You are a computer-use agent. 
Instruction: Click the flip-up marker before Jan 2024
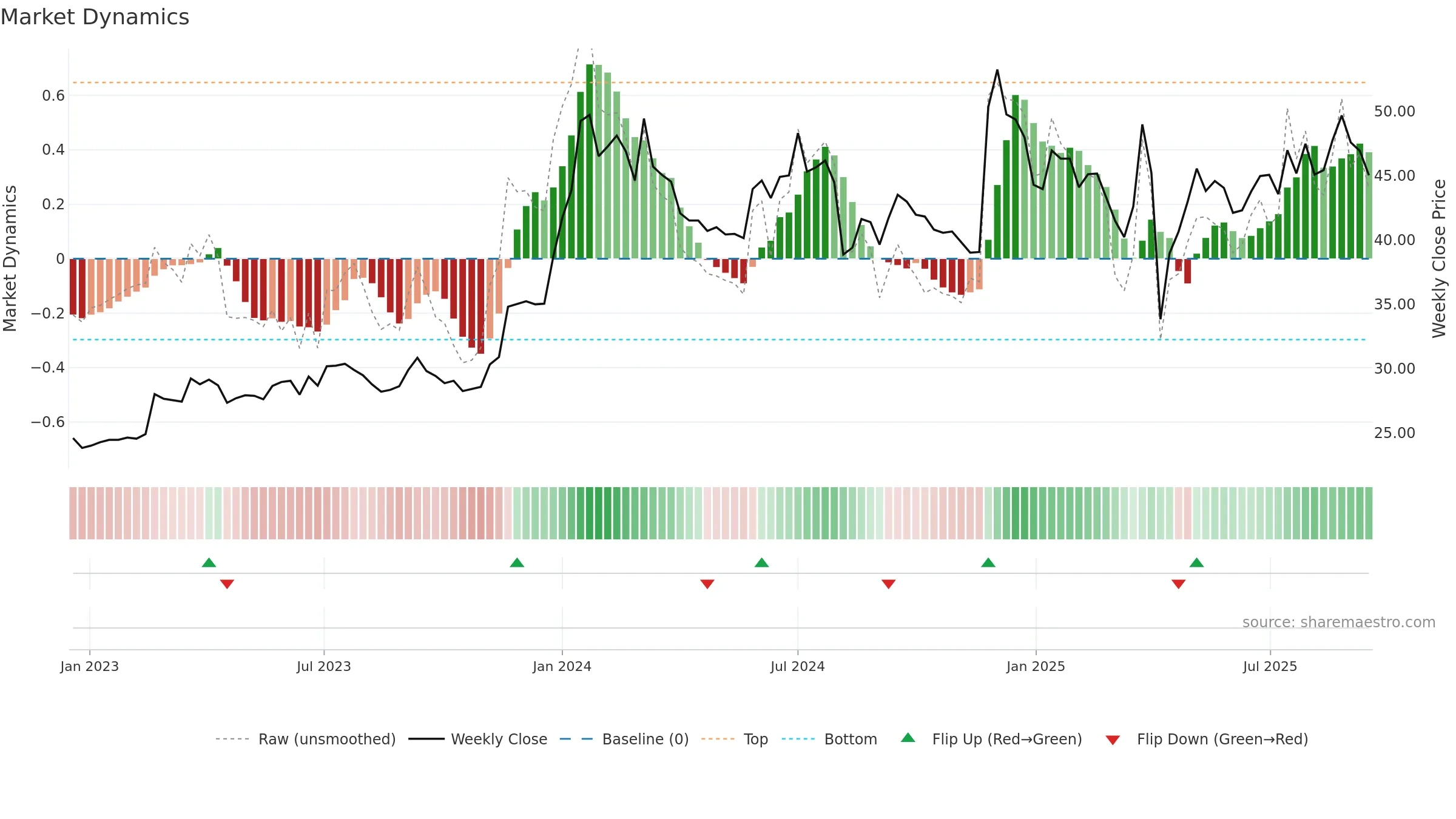[517, 562]
